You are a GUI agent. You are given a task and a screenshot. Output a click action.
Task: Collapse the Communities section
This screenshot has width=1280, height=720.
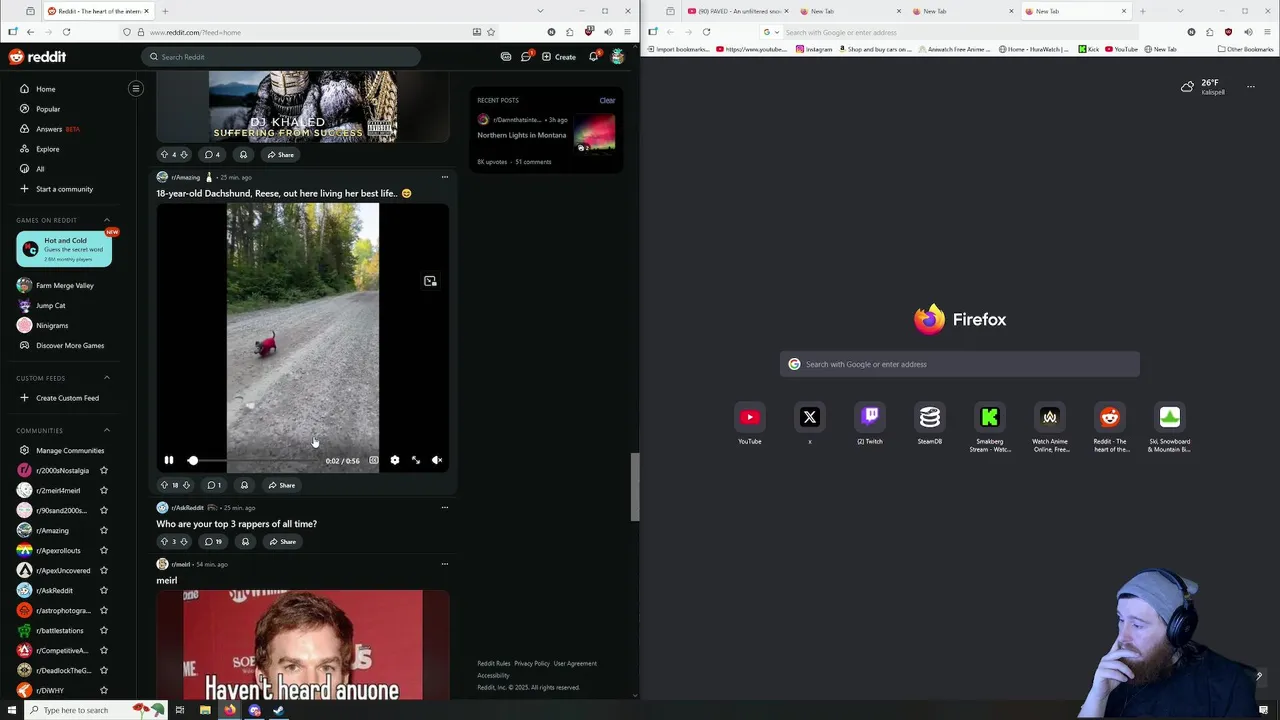coord(107,430)
